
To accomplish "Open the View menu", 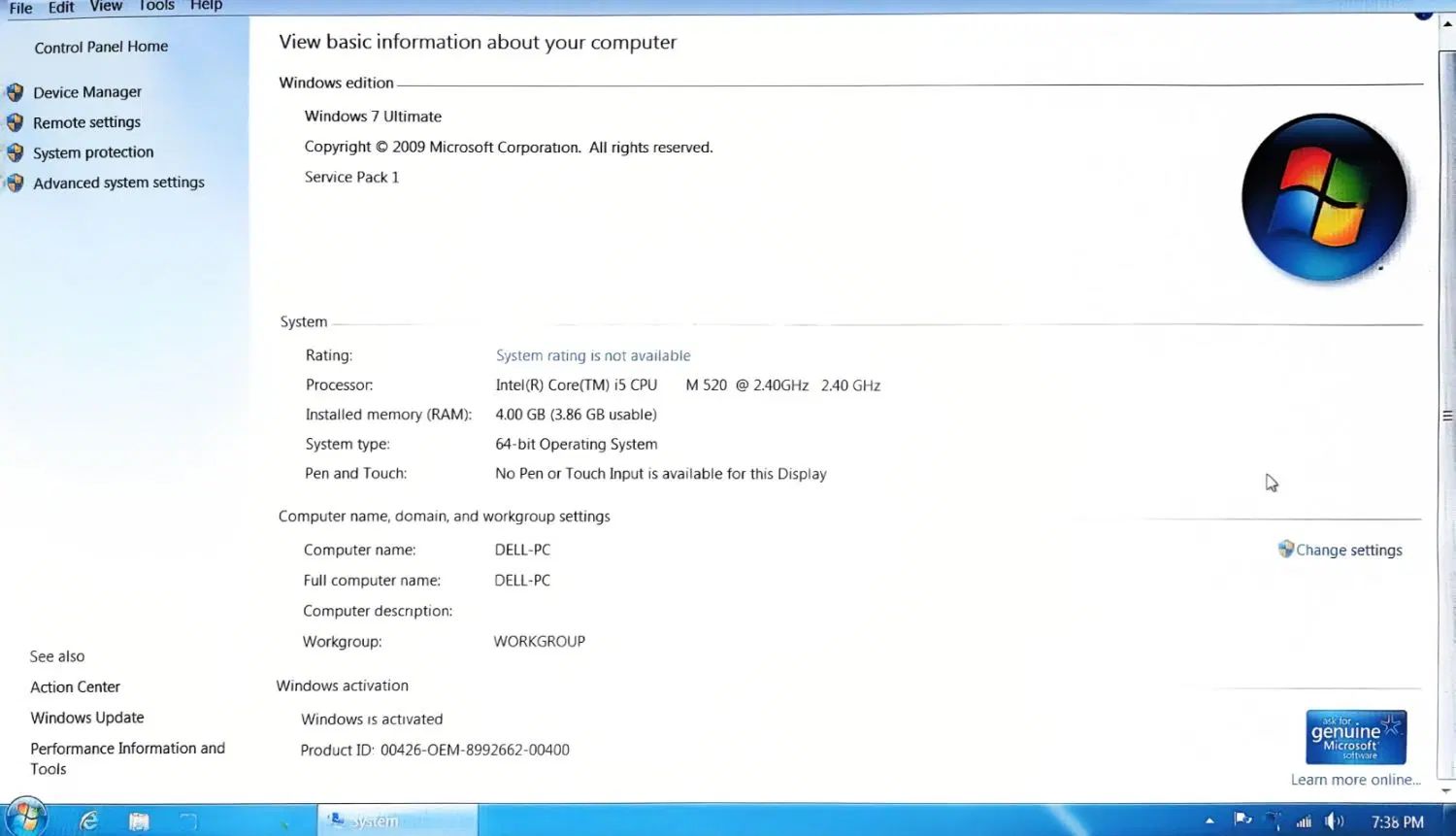I will tap(106, 7).
